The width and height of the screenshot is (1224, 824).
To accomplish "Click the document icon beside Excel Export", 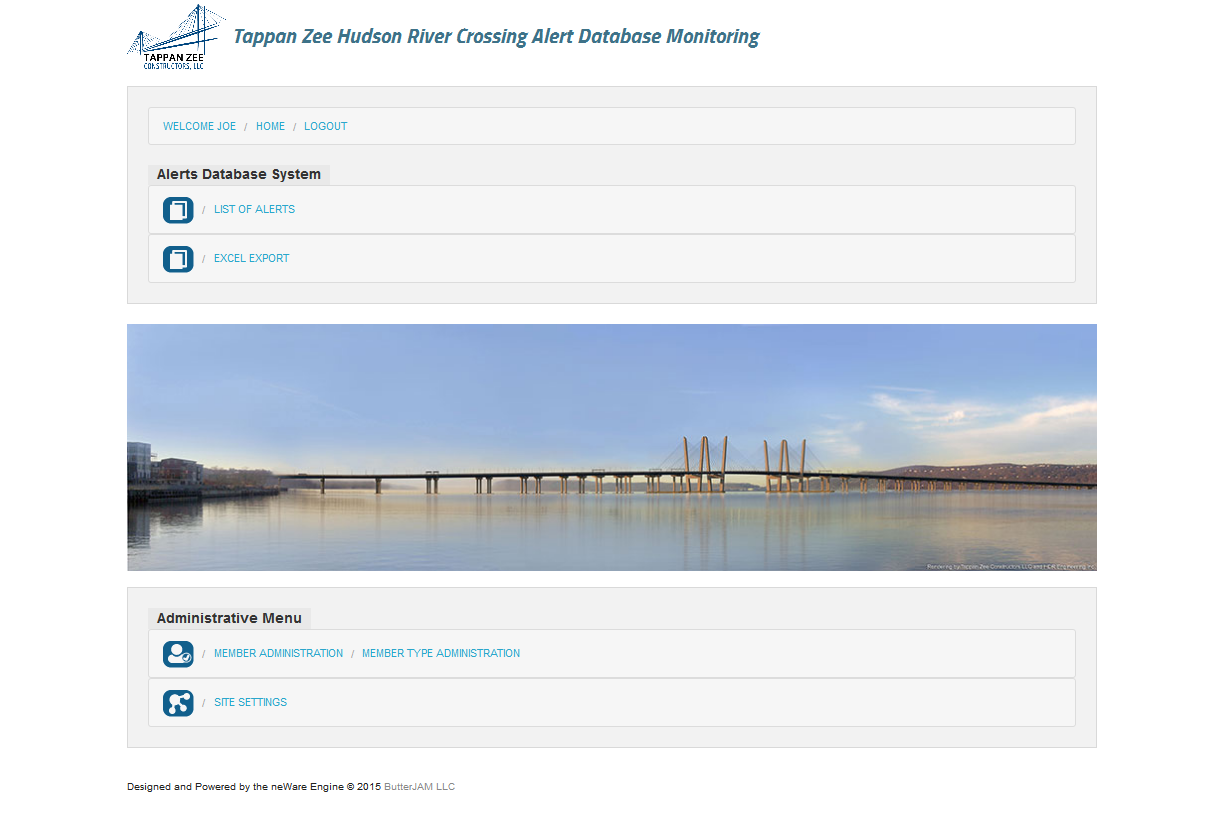I will (x=178, y=259).
